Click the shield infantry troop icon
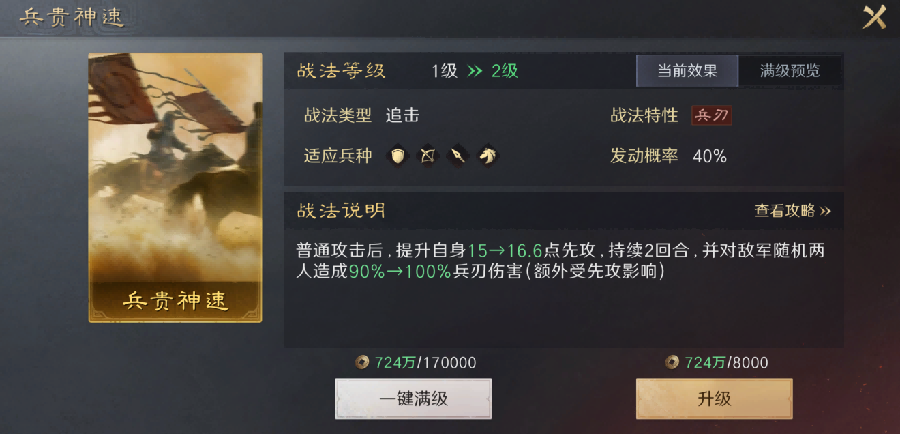Viewport: 900px width, 434px height. point(398,155)
